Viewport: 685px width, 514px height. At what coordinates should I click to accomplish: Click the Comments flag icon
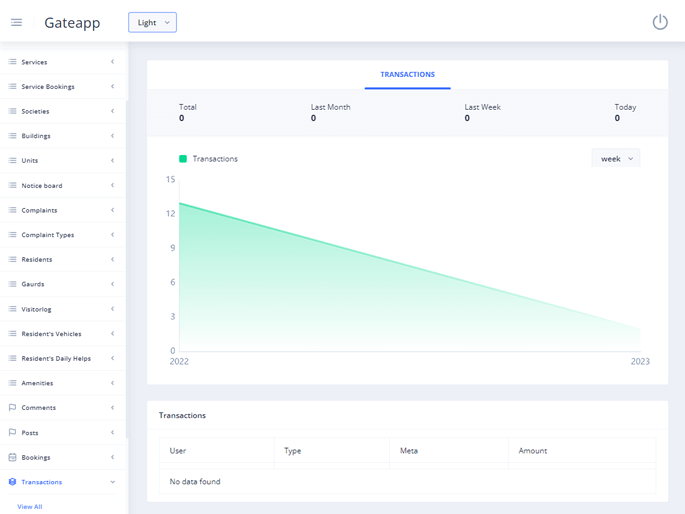coord(12,407)
